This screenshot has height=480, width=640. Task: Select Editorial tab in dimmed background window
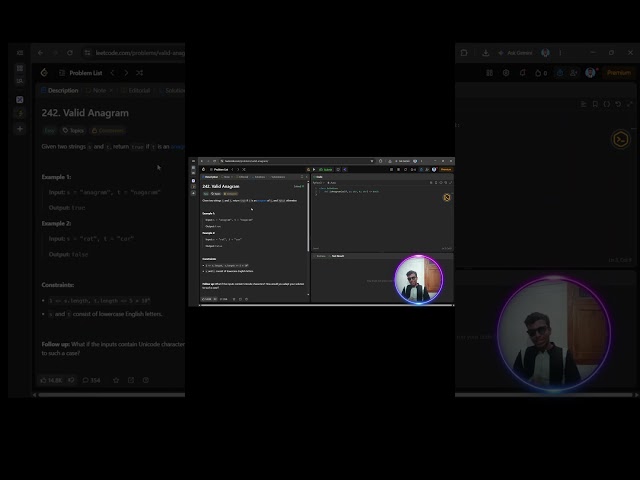[x=136, y=90]
